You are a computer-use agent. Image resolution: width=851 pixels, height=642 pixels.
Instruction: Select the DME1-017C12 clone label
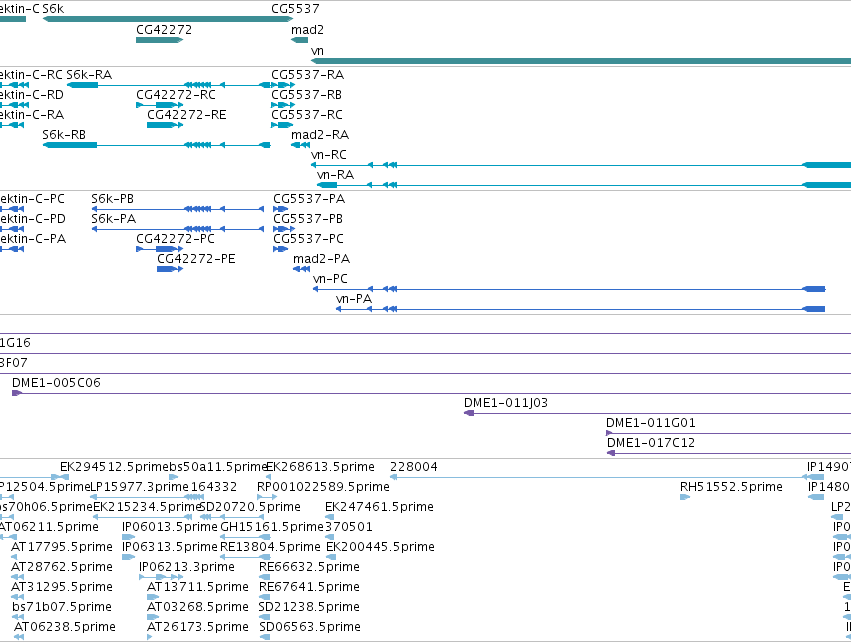pos(651,443)
